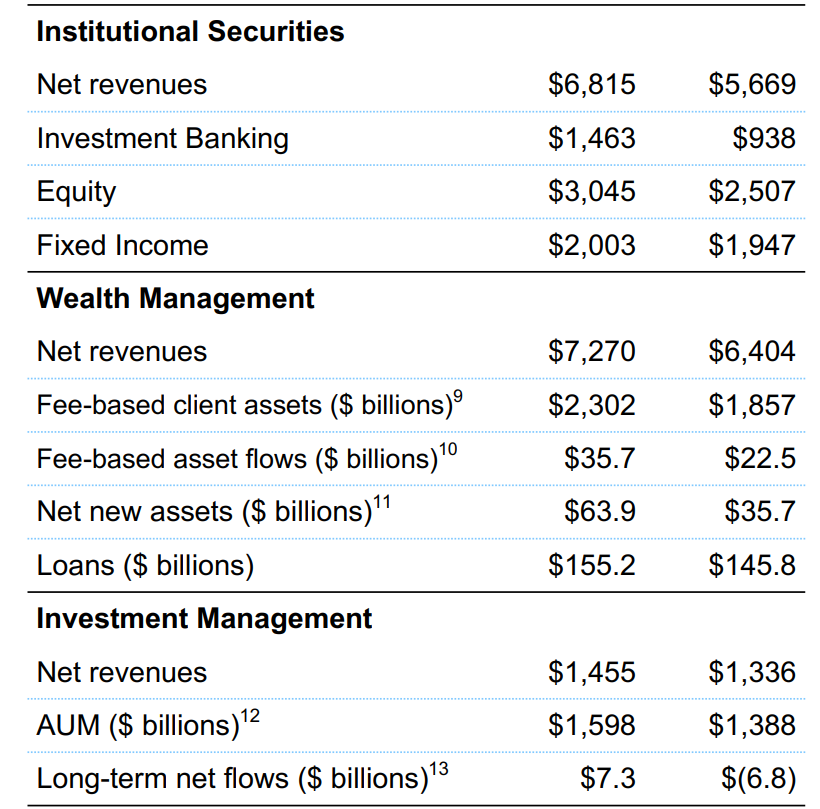The width and height of the screenshot is (820, 809).
Task: Select Investment Management net revenues $1,455
Action: click(x=592, y=672)
